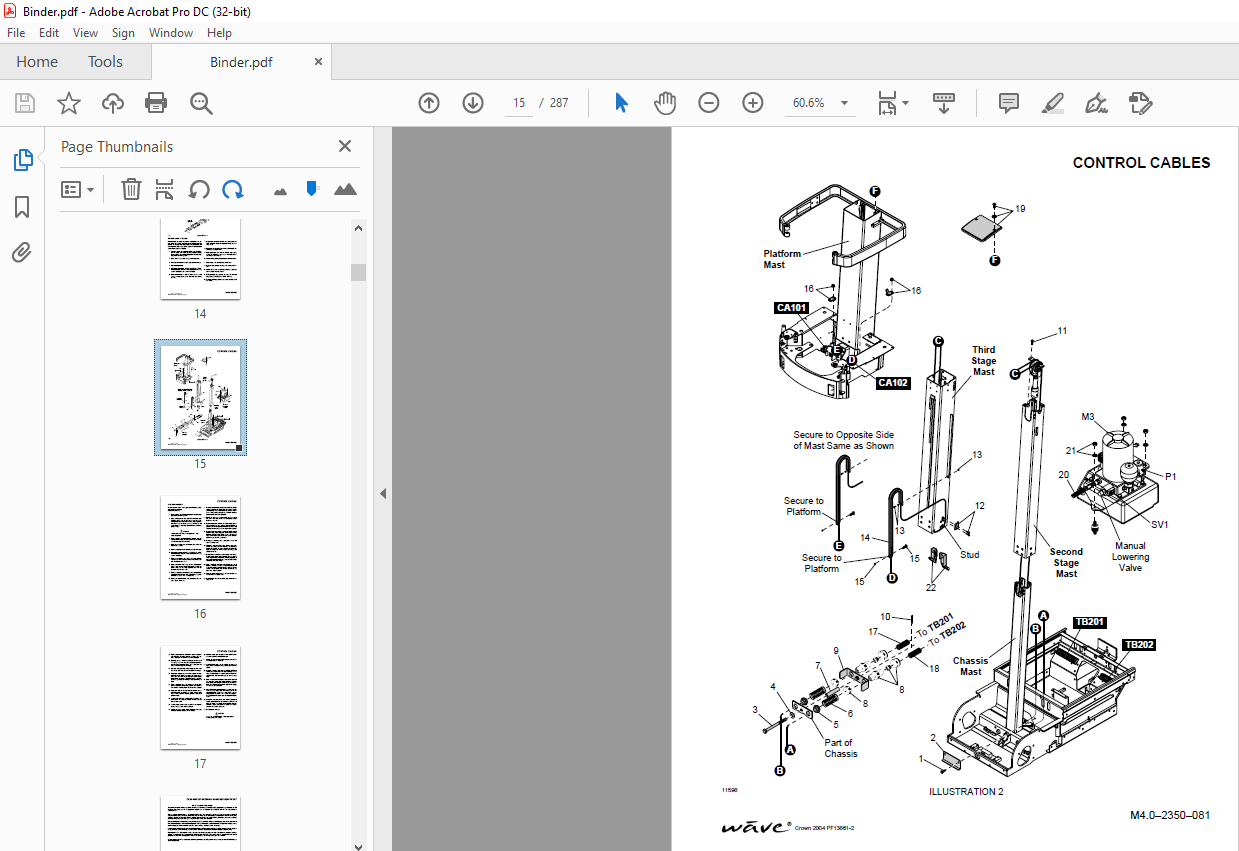Click the thumbnails scrollbar up arrow

[x=358, y=227]
